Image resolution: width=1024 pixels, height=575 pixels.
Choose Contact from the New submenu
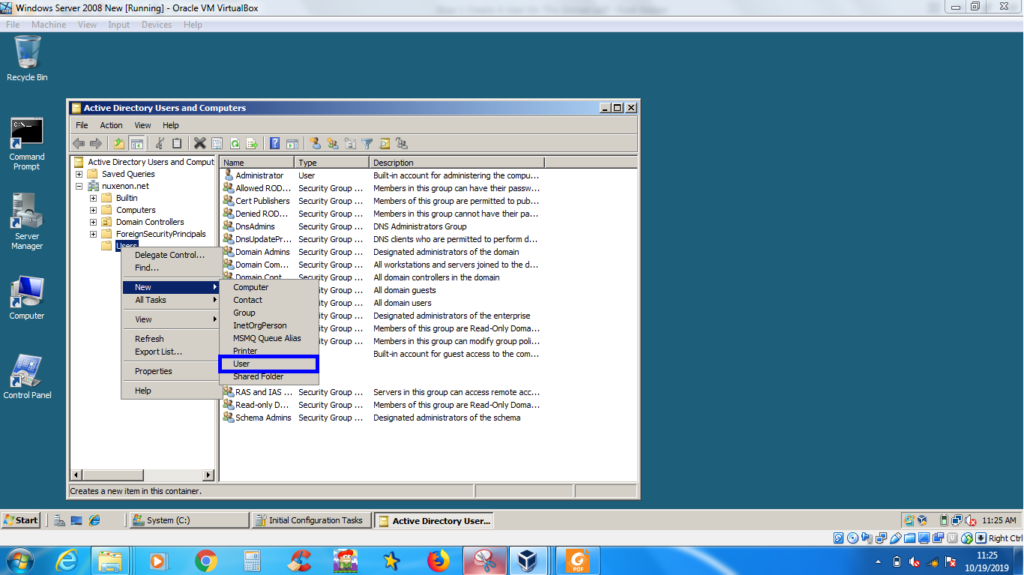tap(269, 300)
